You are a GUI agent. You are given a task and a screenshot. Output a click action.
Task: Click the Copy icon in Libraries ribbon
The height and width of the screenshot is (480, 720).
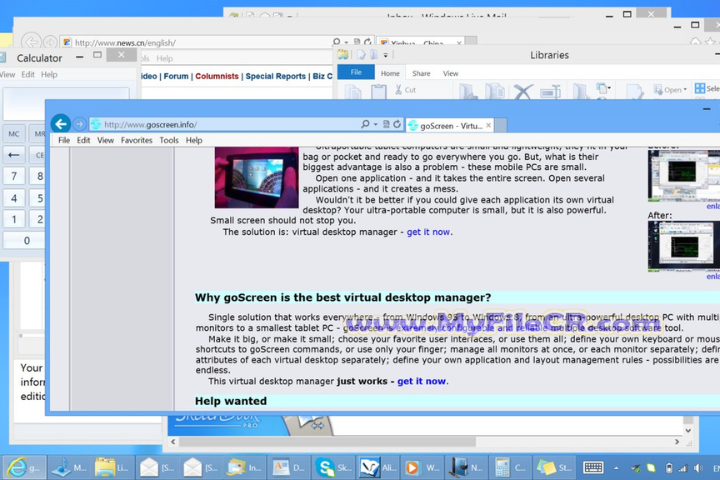[353, 92]
